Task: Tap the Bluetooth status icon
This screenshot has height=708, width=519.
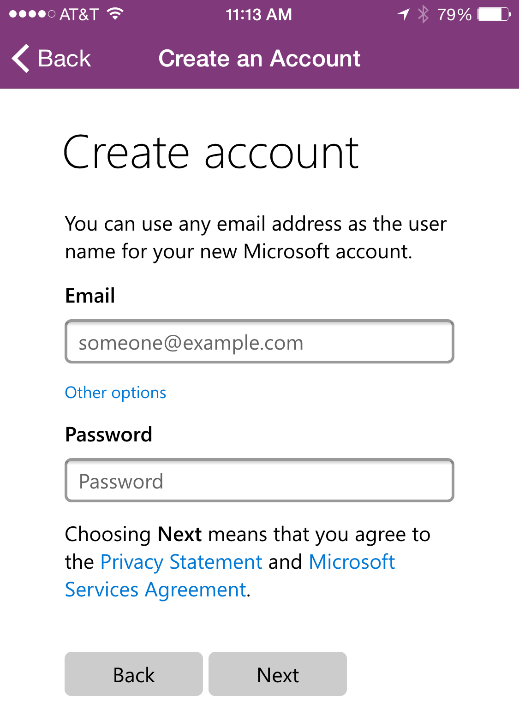Action: pyautogui.click(x=423, y=14)
